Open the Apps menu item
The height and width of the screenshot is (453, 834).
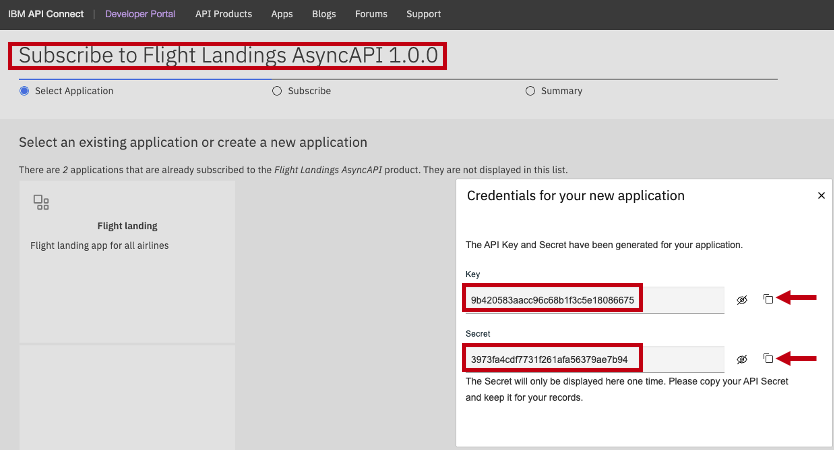pyautogui.click(x=281, y=14)
